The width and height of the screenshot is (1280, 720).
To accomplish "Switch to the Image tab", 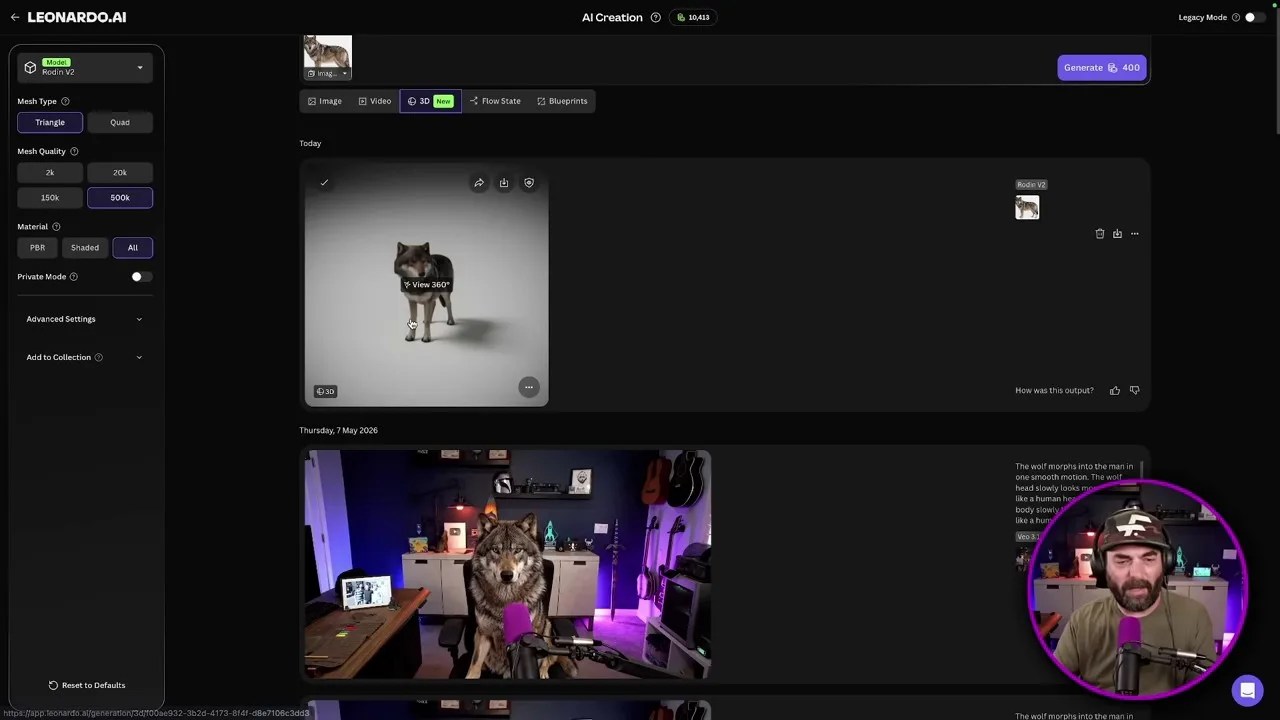I will tap(325, 101).
